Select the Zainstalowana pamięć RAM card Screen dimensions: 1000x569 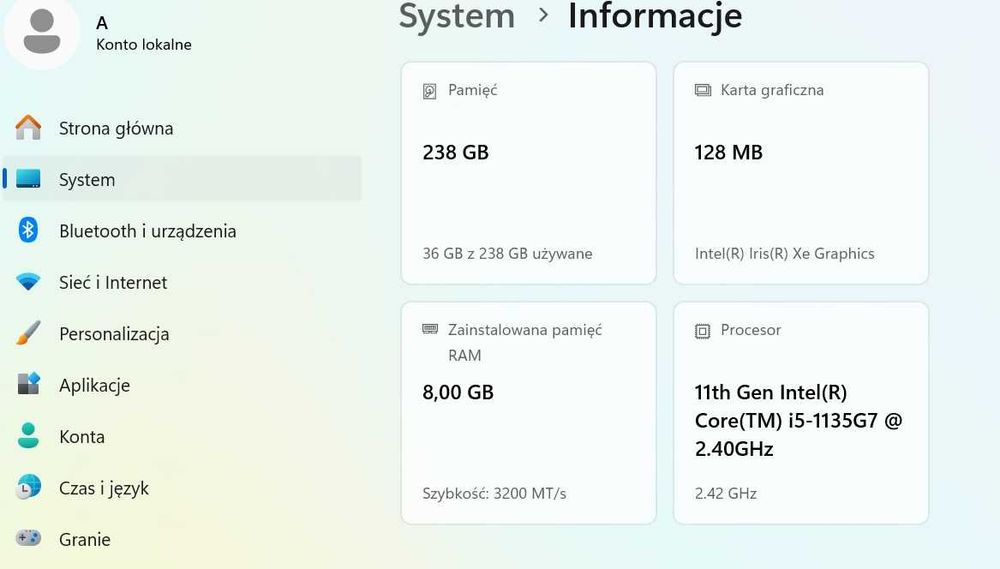[x=528, y=412]
